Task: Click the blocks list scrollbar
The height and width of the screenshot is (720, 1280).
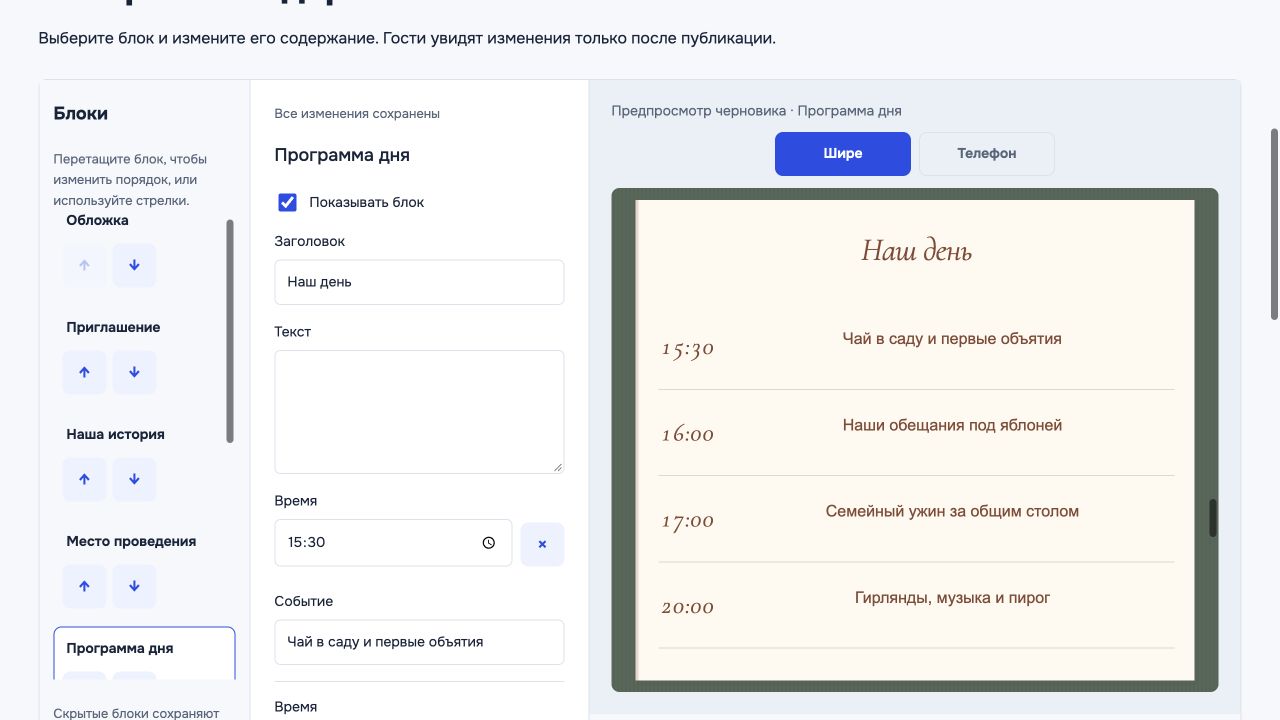Action: pos(230,331)
